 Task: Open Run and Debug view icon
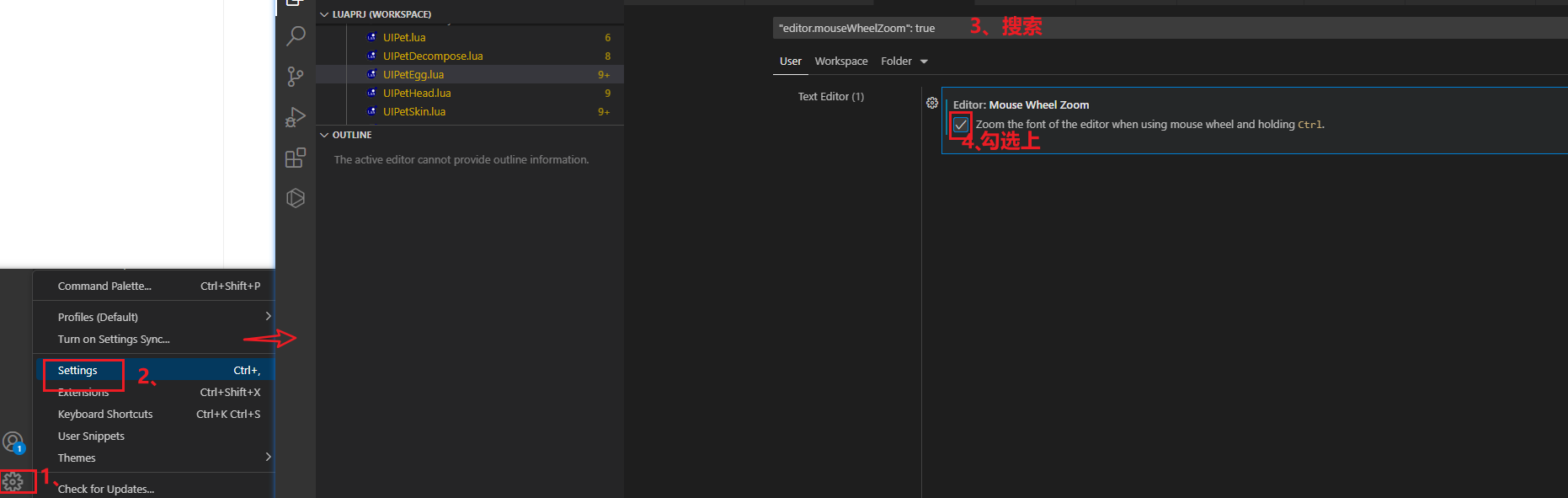296,117
